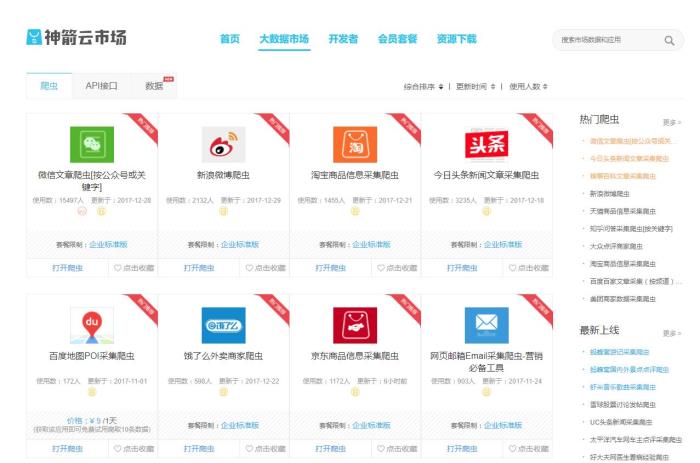700x463 pixels.
Task: Open 天猫商品信息采集爬虫 in sidebar
Action: (x=623, y=211)
